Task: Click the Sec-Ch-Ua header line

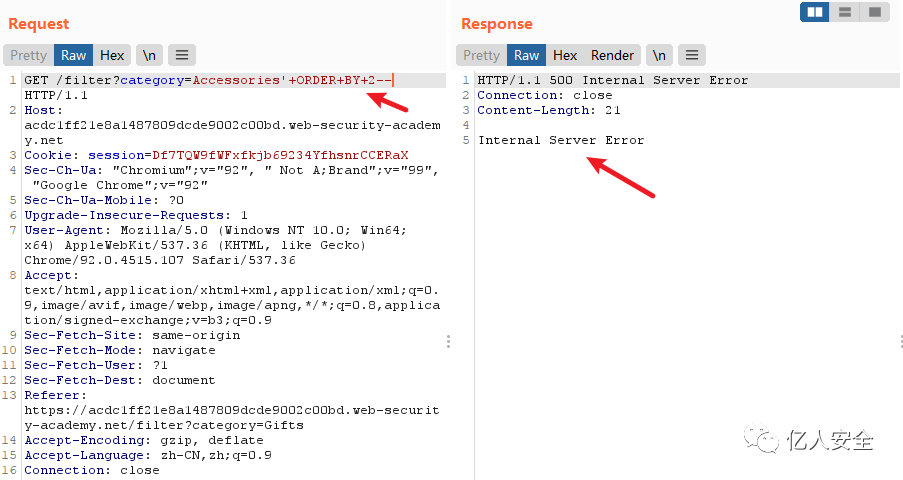Action: click(232, 170)
